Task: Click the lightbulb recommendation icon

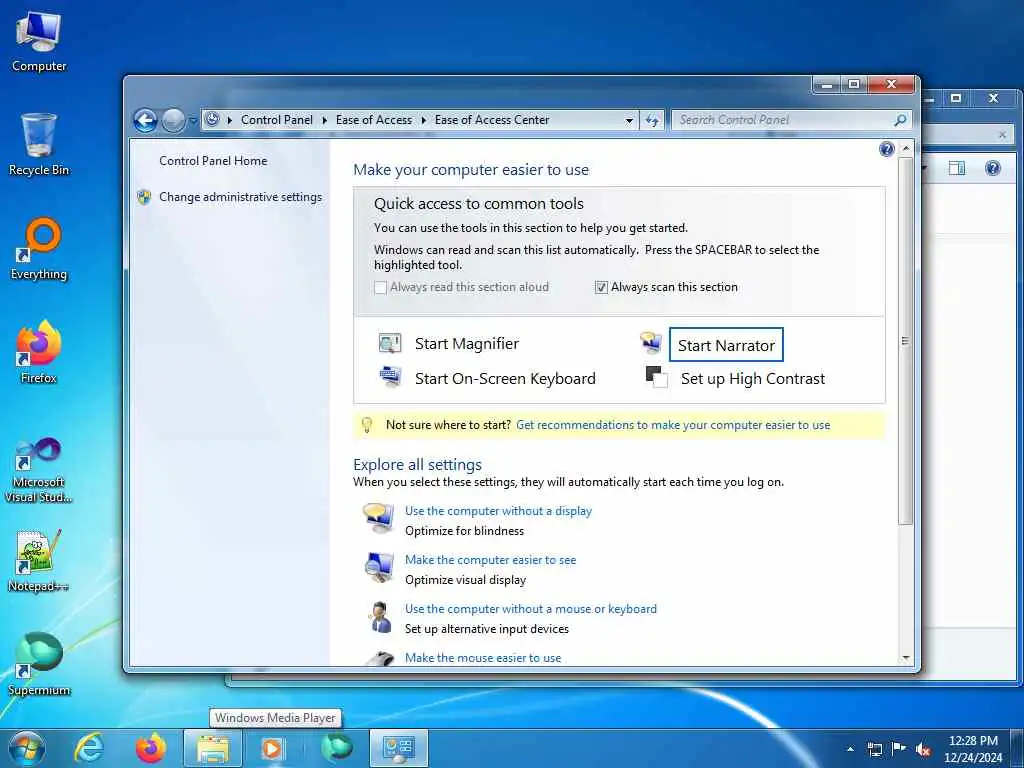Action: 366,425
